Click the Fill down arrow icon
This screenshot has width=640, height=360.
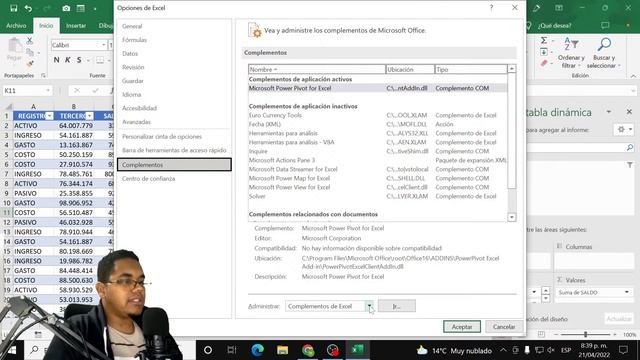pyautogui.click(x=544, y=52)
